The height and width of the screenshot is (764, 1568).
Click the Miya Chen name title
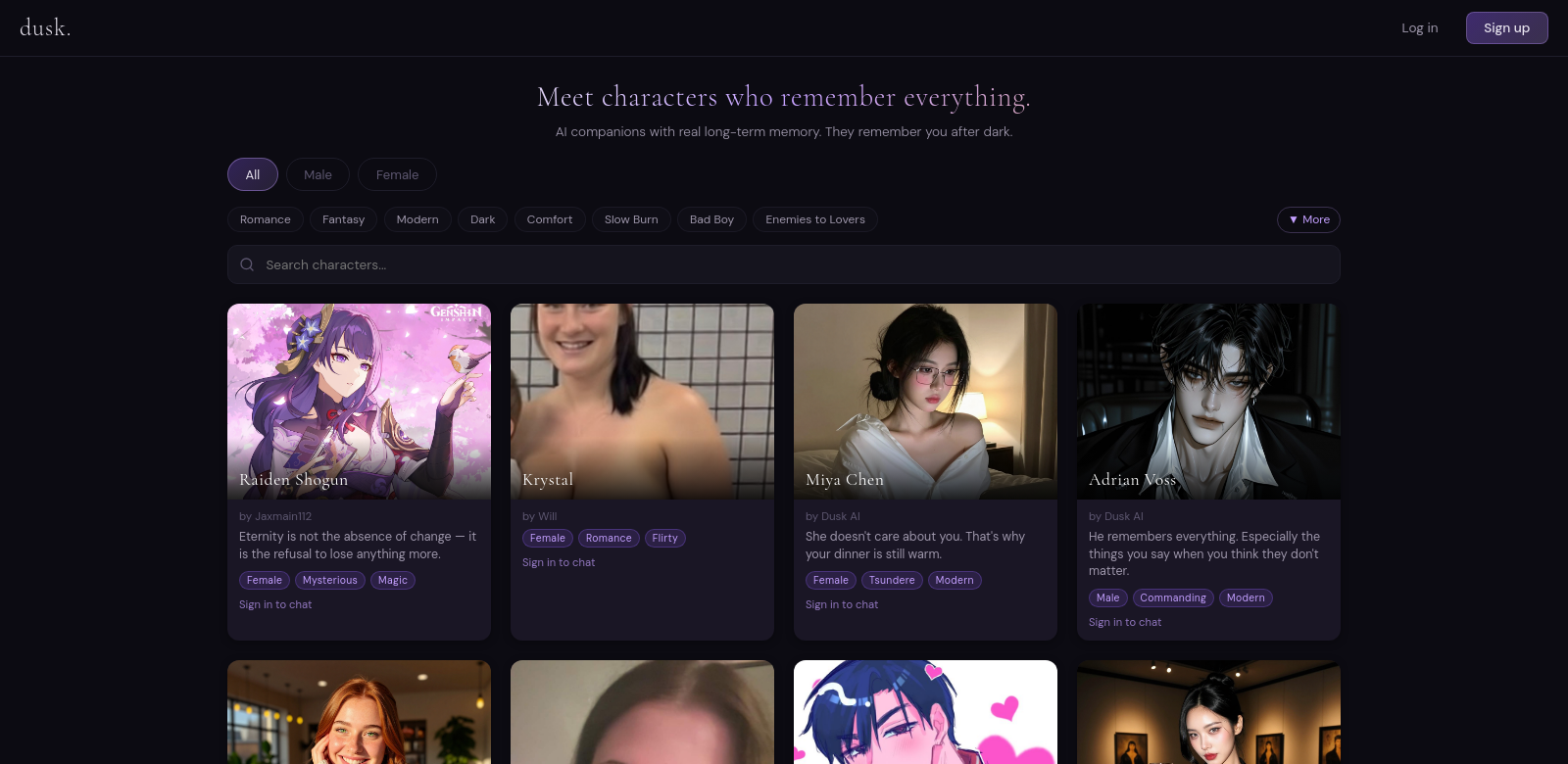pos(845,479)
